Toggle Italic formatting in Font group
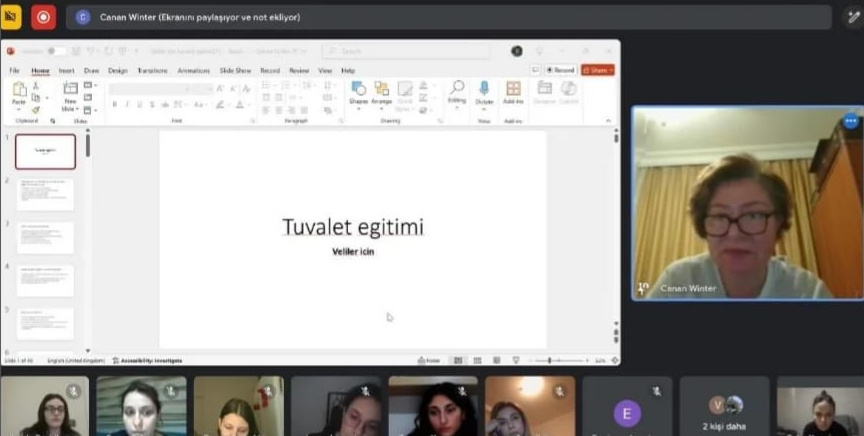This screenshot has height=436, width=864. point(127,105)
